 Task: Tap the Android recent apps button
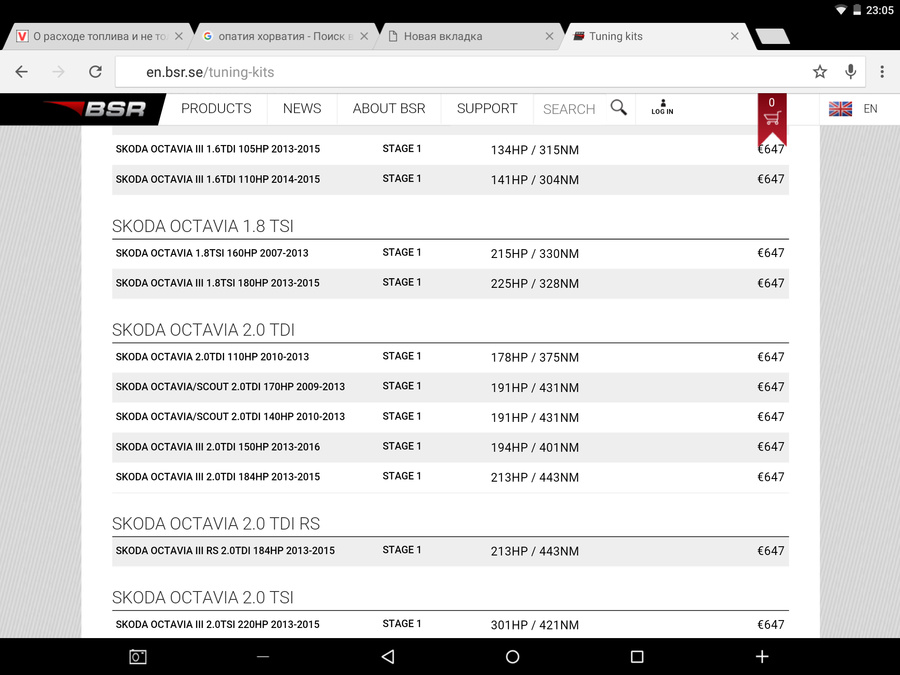(637, 657)
